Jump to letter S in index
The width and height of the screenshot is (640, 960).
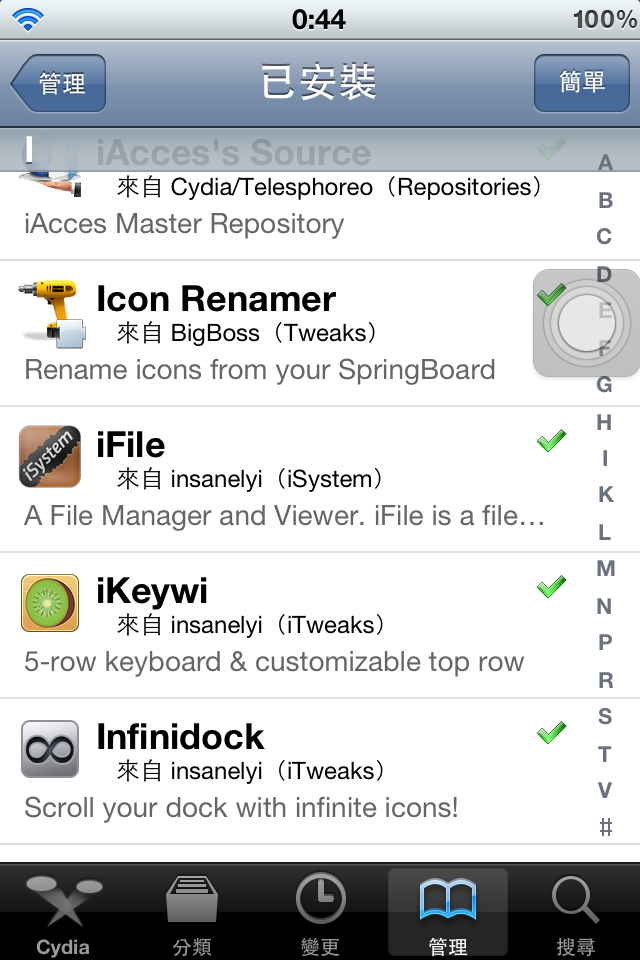point(605,716)
